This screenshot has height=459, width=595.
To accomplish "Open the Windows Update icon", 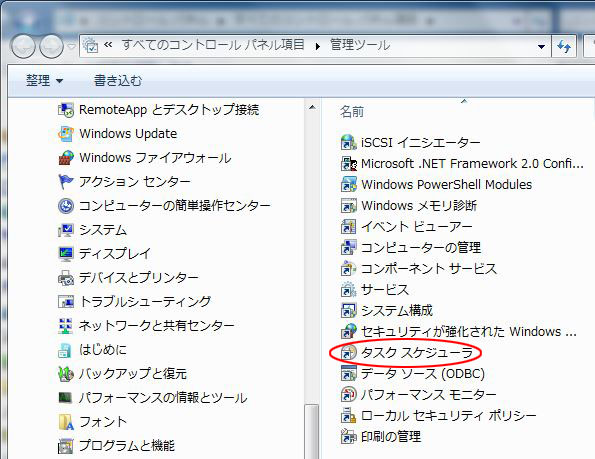I will [x=66, y=134].
